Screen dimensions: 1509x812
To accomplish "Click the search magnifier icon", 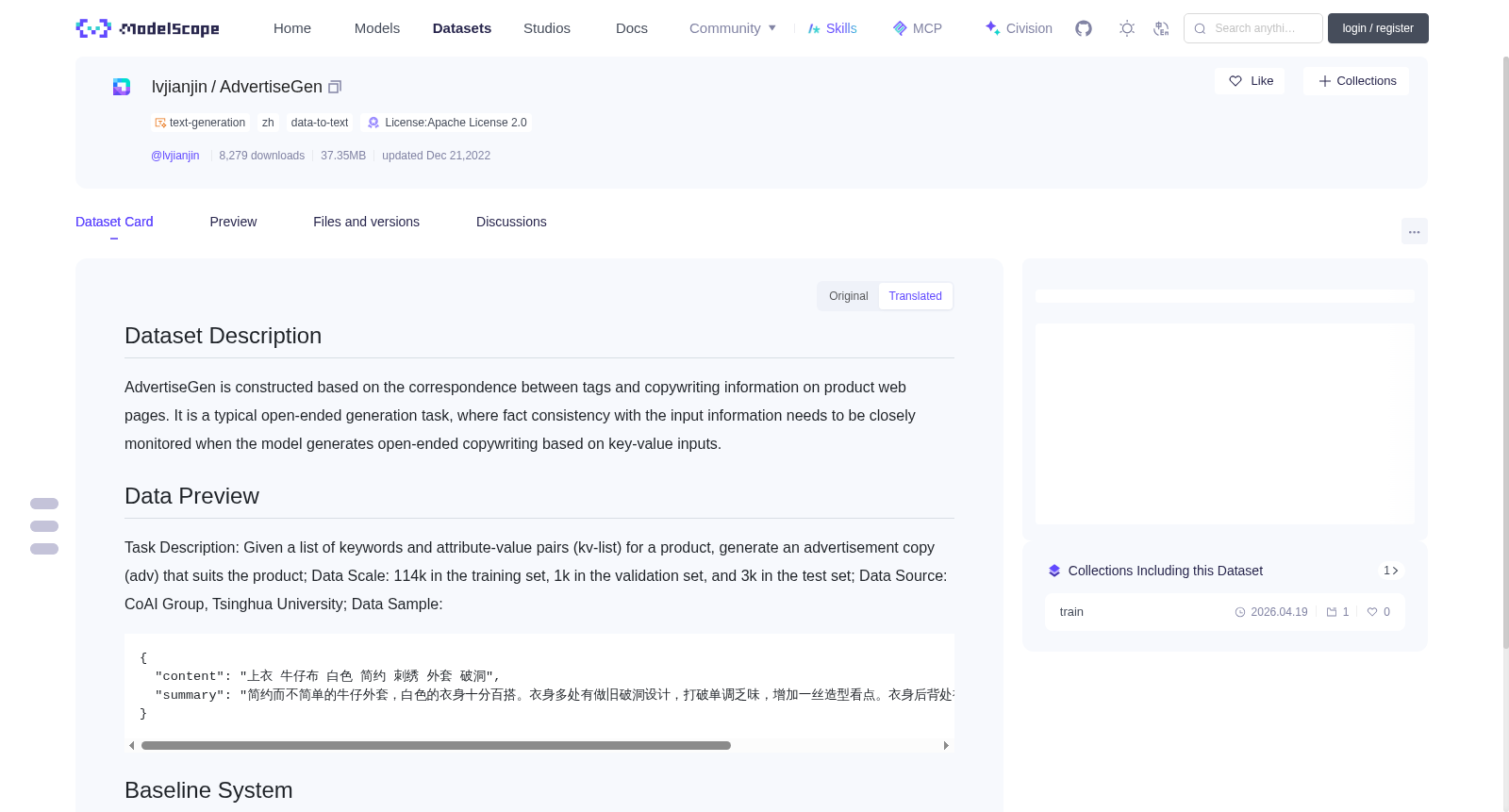I will pyautogui.click(x=1200, y=28).
